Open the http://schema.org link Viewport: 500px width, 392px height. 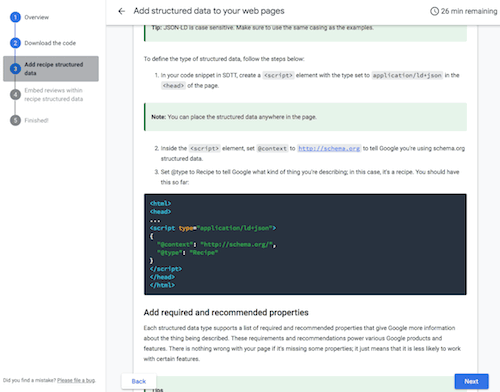coord(329,148)
